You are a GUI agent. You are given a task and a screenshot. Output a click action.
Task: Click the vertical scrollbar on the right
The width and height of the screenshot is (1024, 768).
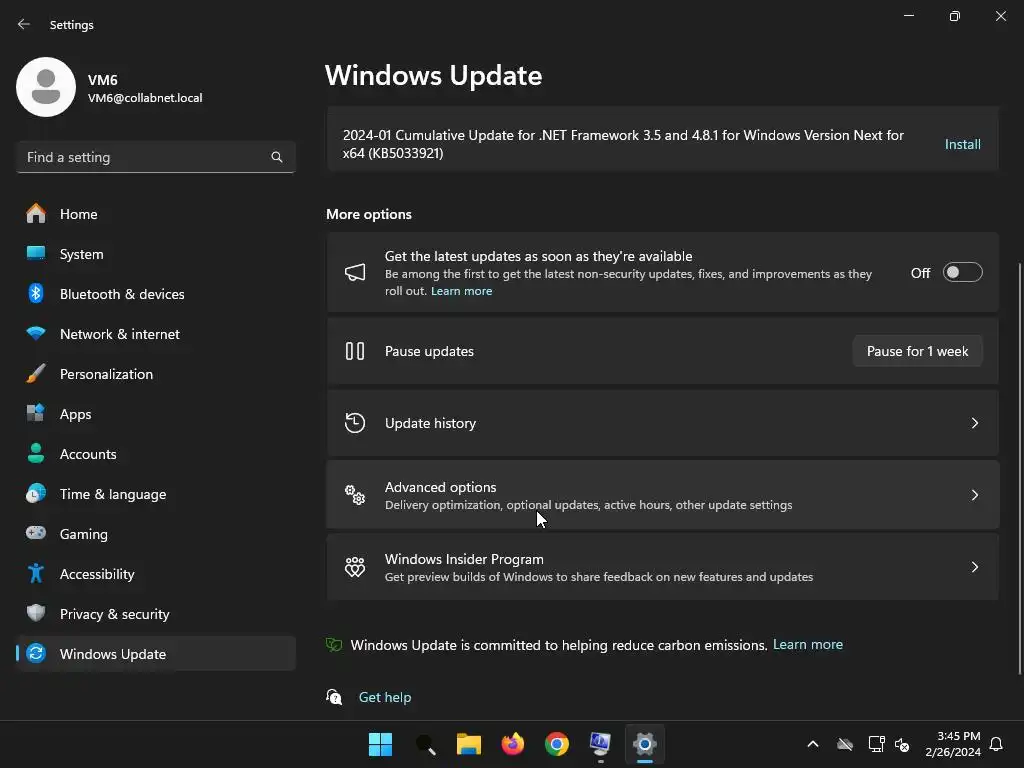tap(1019, 468)
